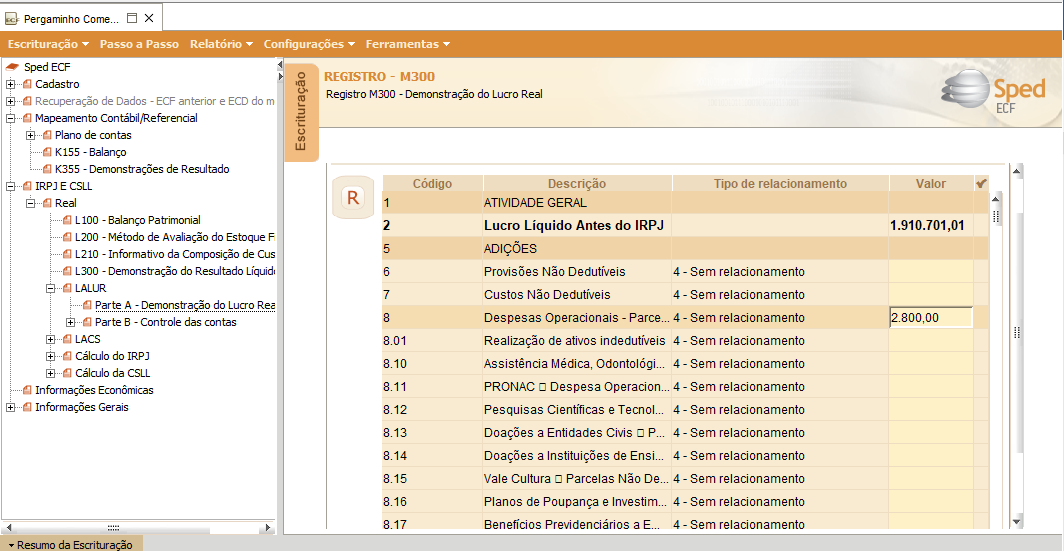The width and height of the screenshot is (1064, 551).
Task: Expand Recuperação de Dados tree node
Action: coord(10,101)
